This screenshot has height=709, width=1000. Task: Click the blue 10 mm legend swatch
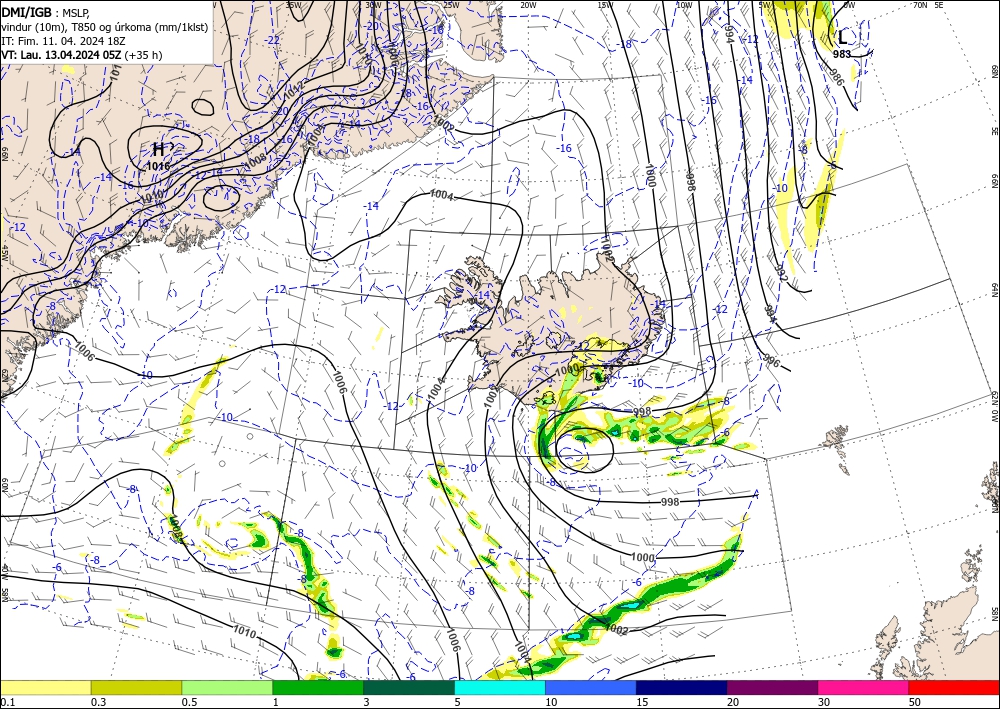click(x=591, y=687)
